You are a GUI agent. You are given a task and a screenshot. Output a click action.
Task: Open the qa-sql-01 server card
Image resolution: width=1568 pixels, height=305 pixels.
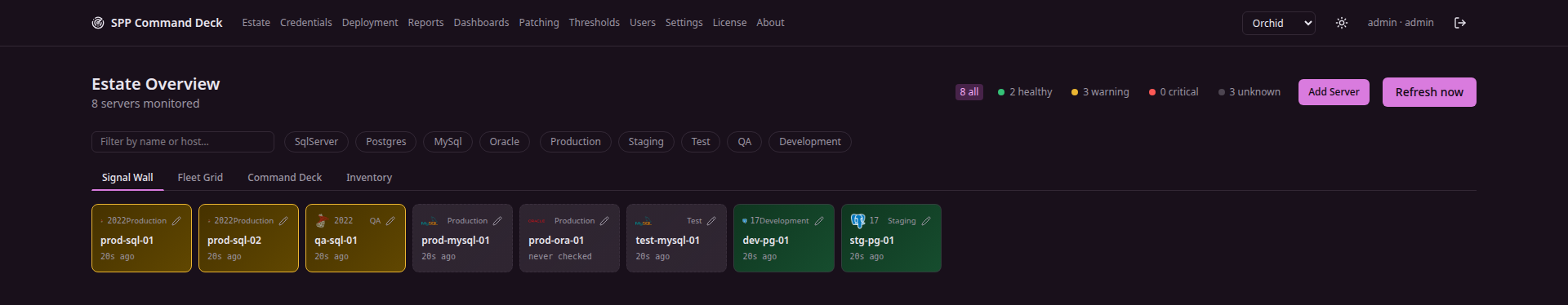click(355, 238)
